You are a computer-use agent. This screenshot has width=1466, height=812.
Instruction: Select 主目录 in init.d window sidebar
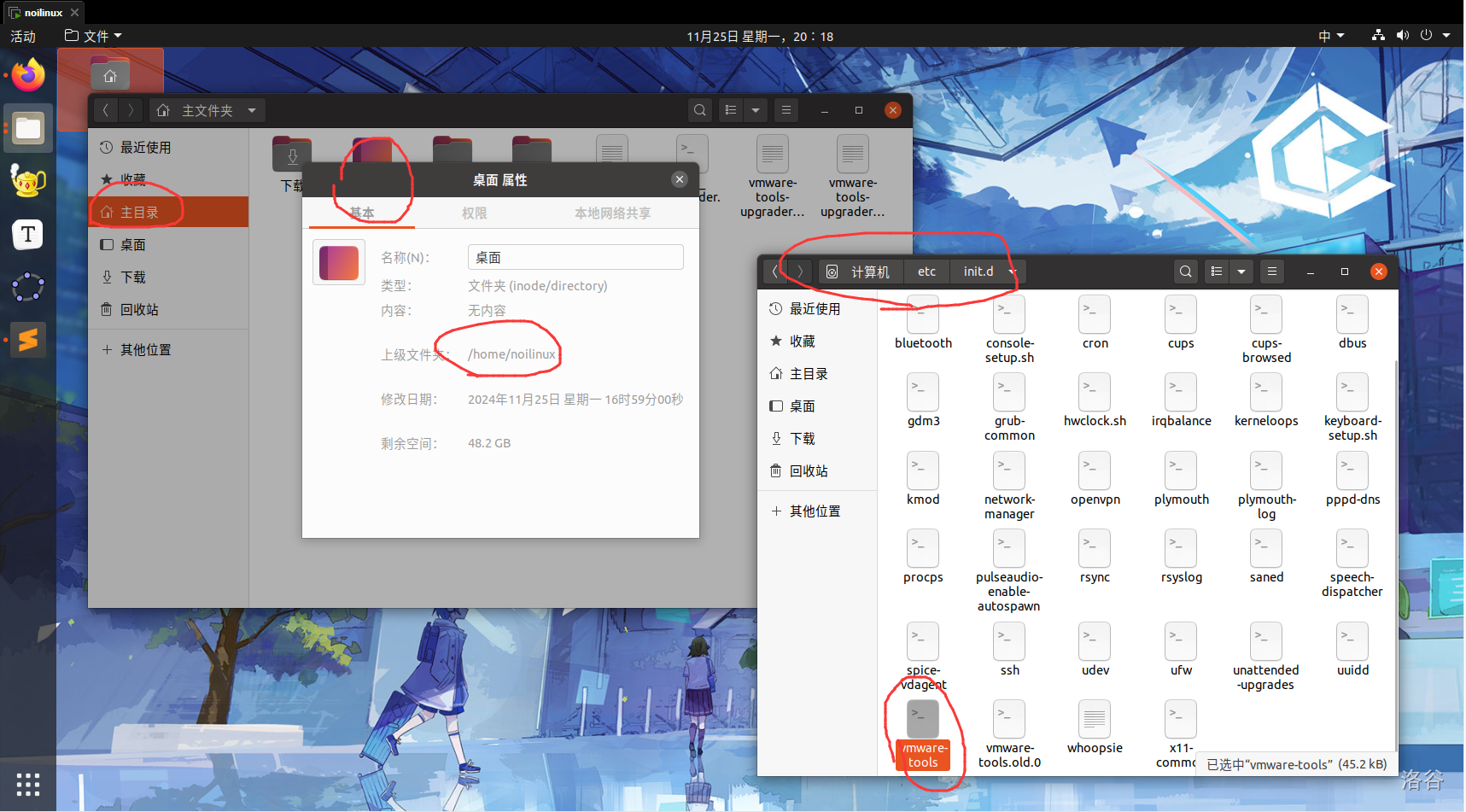pyautogui.click(x=817, y=373)
